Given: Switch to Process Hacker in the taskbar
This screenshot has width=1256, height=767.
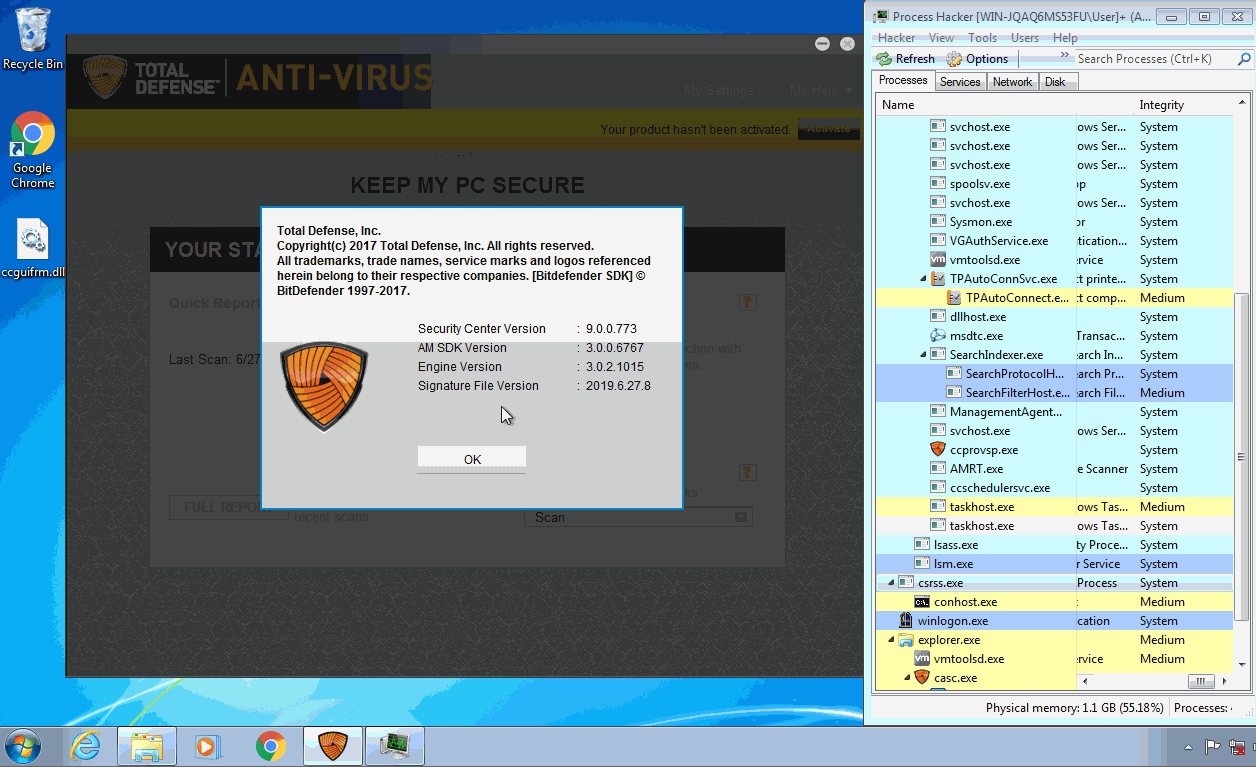Looking at the screenshot, I should [x=395, y=746].
